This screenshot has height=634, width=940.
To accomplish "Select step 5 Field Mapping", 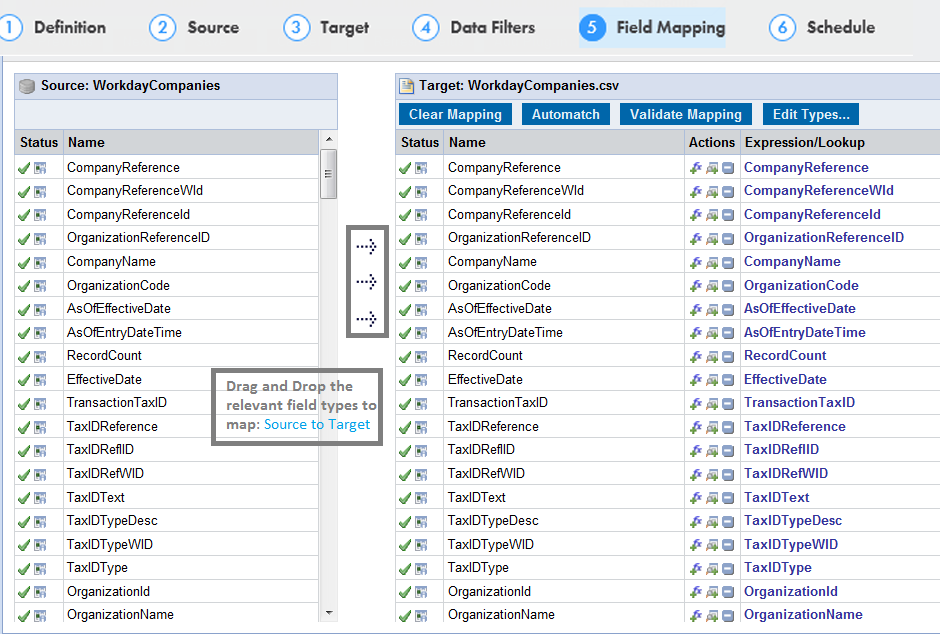I will click(652, 28).
